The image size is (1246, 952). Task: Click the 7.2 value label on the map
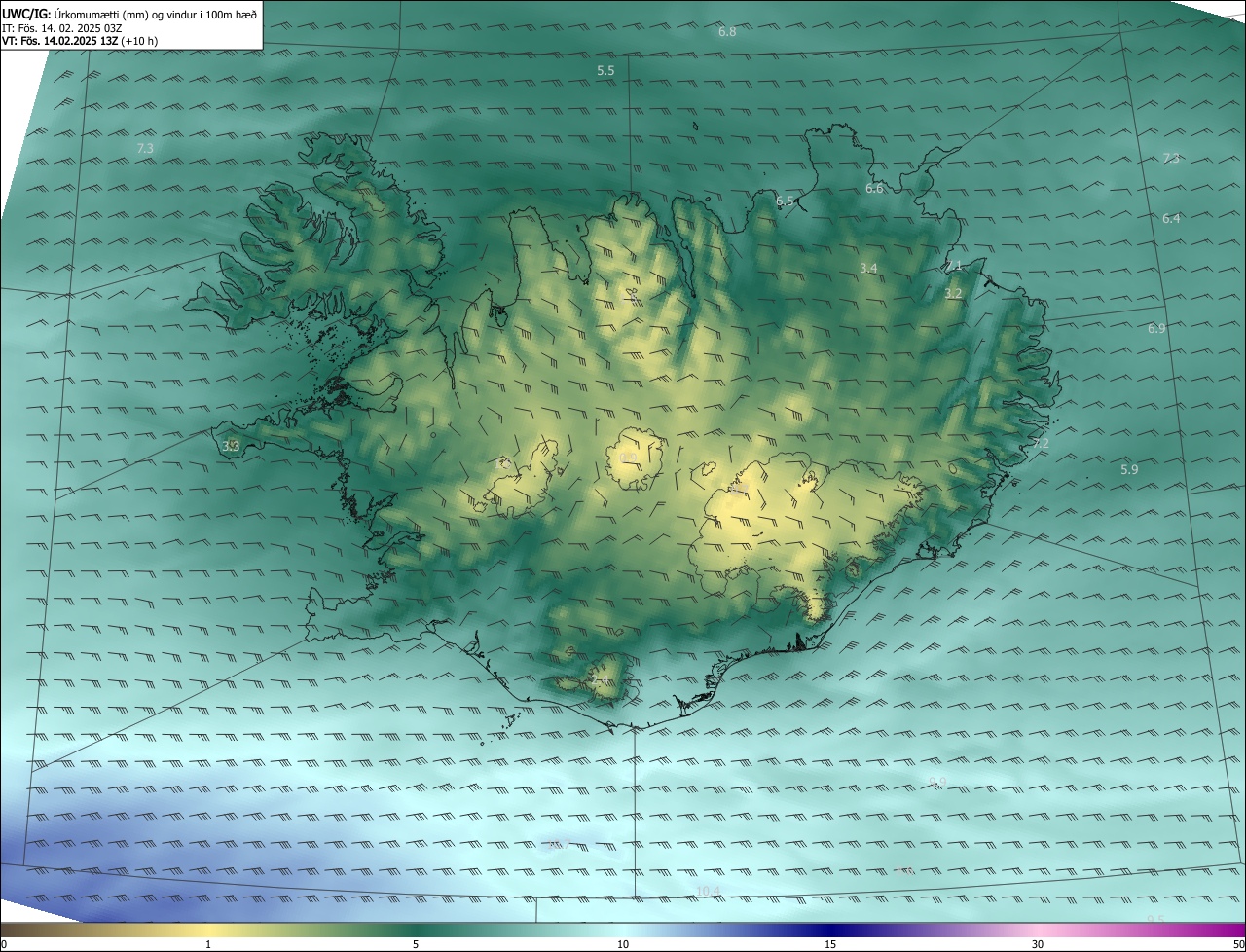click(1041, 444)
